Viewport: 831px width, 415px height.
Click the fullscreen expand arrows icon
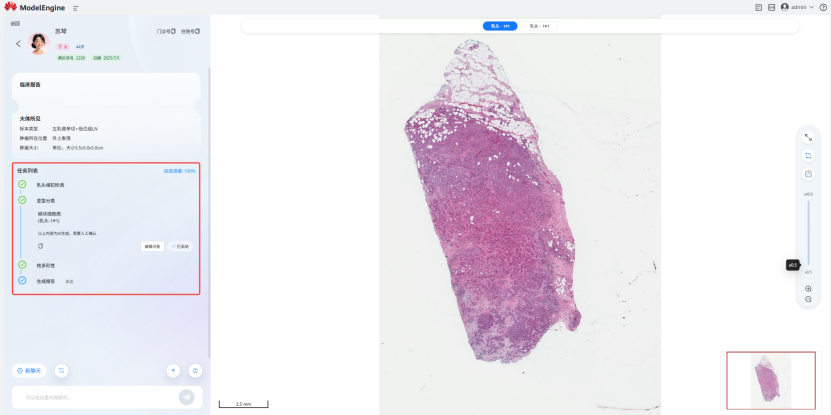[x=808, y=137]
